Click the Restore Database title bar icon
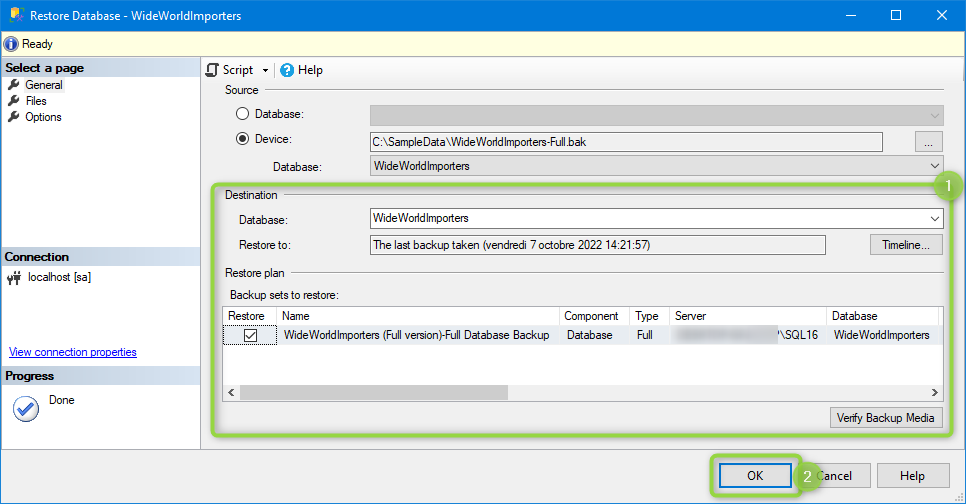The height and width of the screenshot is (504, 966). (x=17, y=15)
